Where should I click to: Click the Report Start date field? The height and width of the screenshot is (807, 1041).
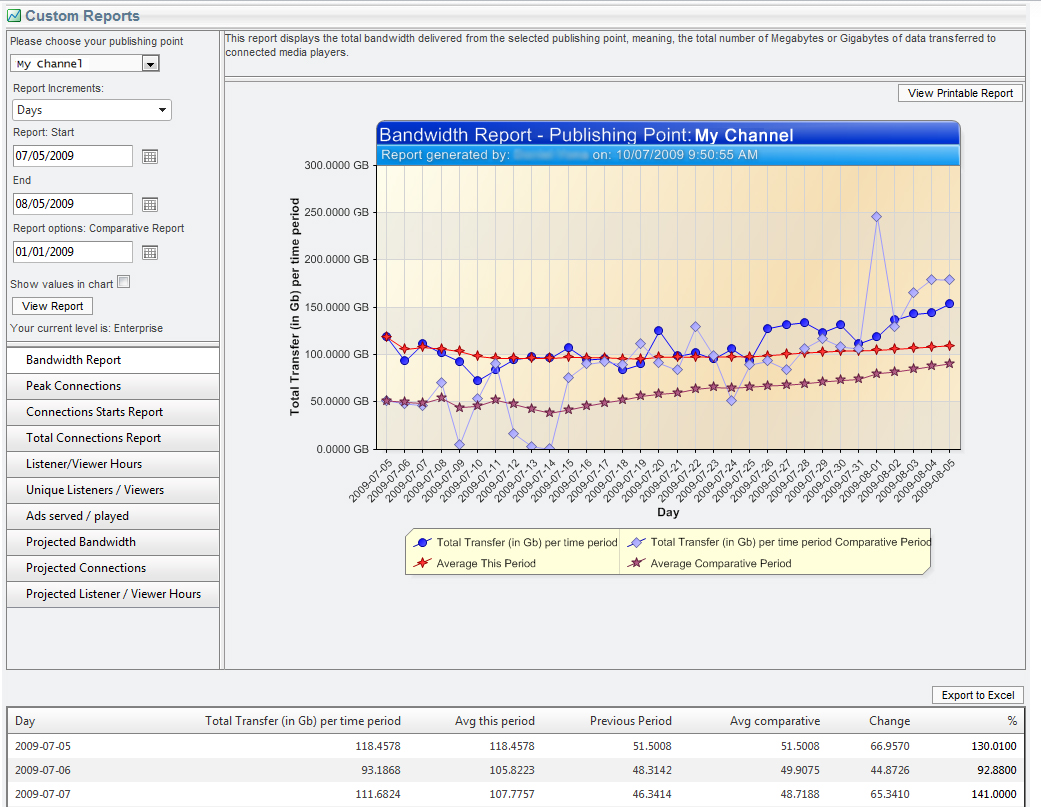pyautogui.click(x=72, y=156)
